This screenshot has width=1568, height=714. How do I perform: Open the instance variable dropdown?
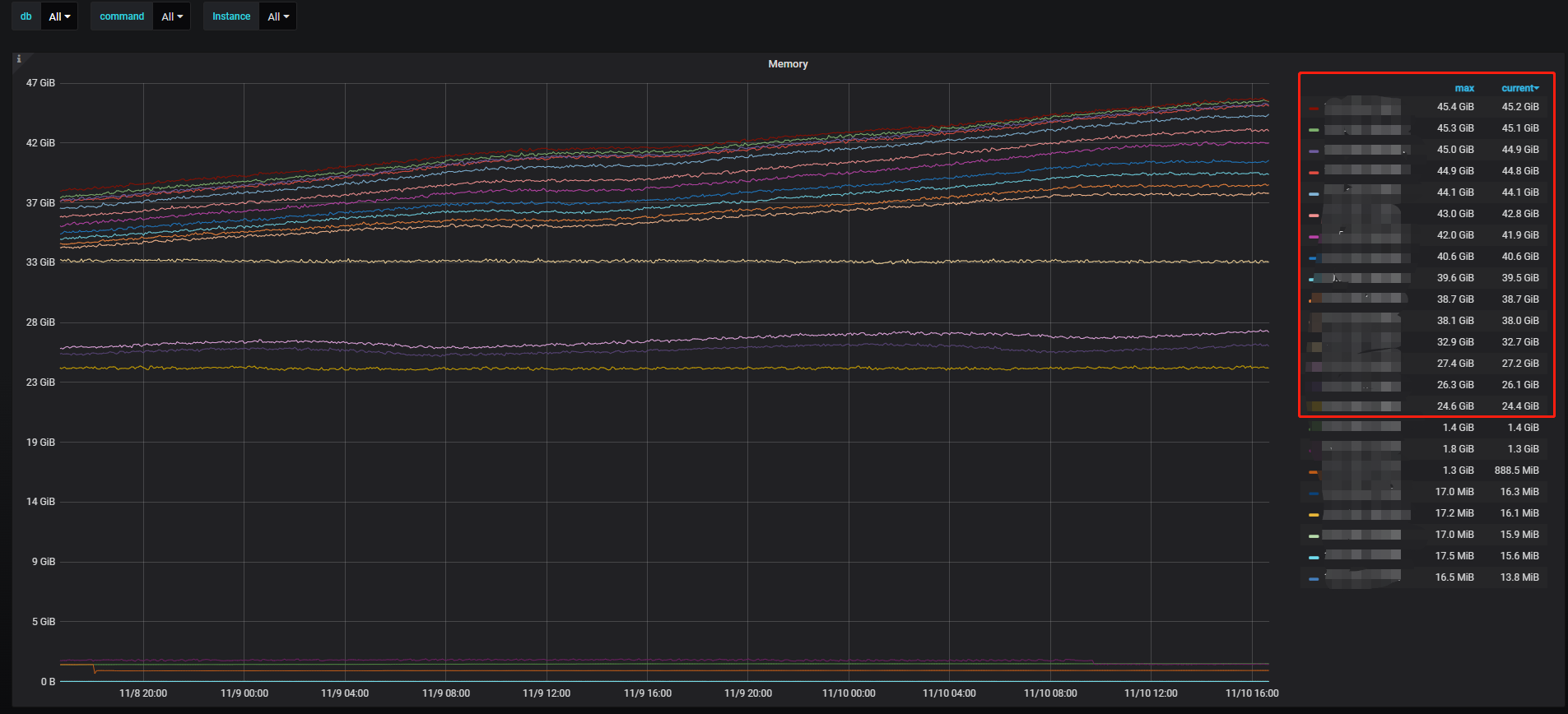[x=278, y=16]
